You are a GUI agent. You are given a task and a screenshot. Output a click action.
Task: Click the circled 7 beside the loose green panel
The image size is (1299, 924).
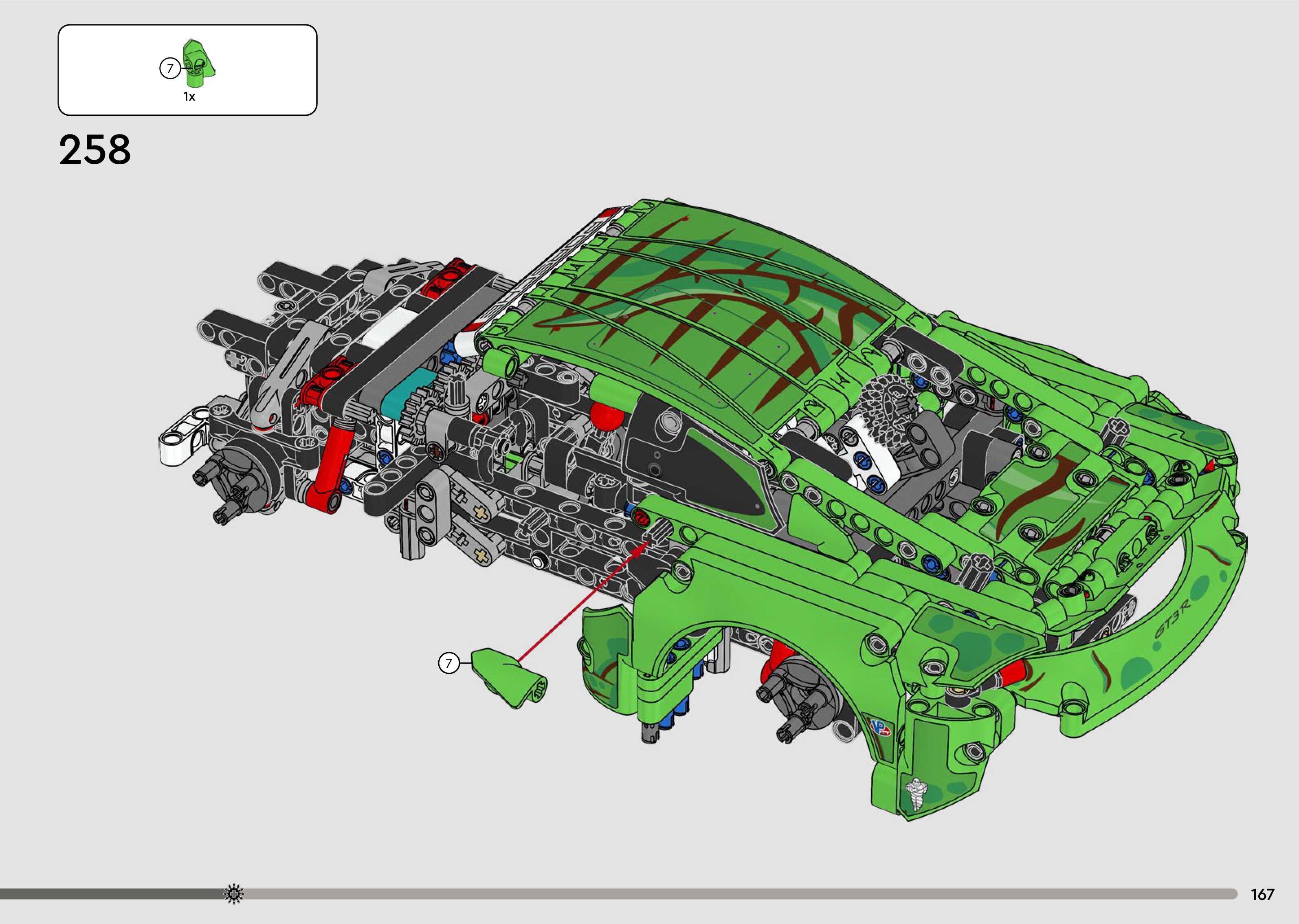tap(448, 663)
